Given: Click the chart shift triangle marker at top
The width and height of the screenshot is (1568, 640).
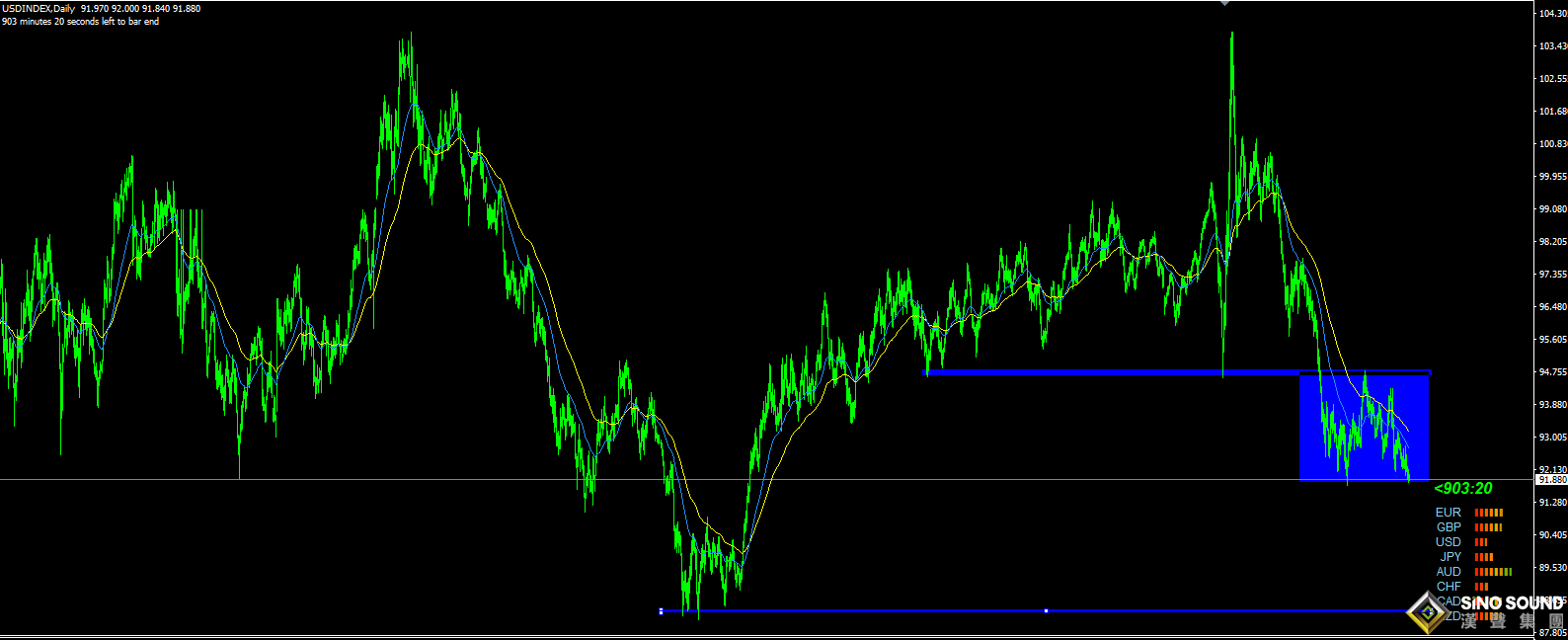Looking at the screenshot, I should tap(1224, 3).
